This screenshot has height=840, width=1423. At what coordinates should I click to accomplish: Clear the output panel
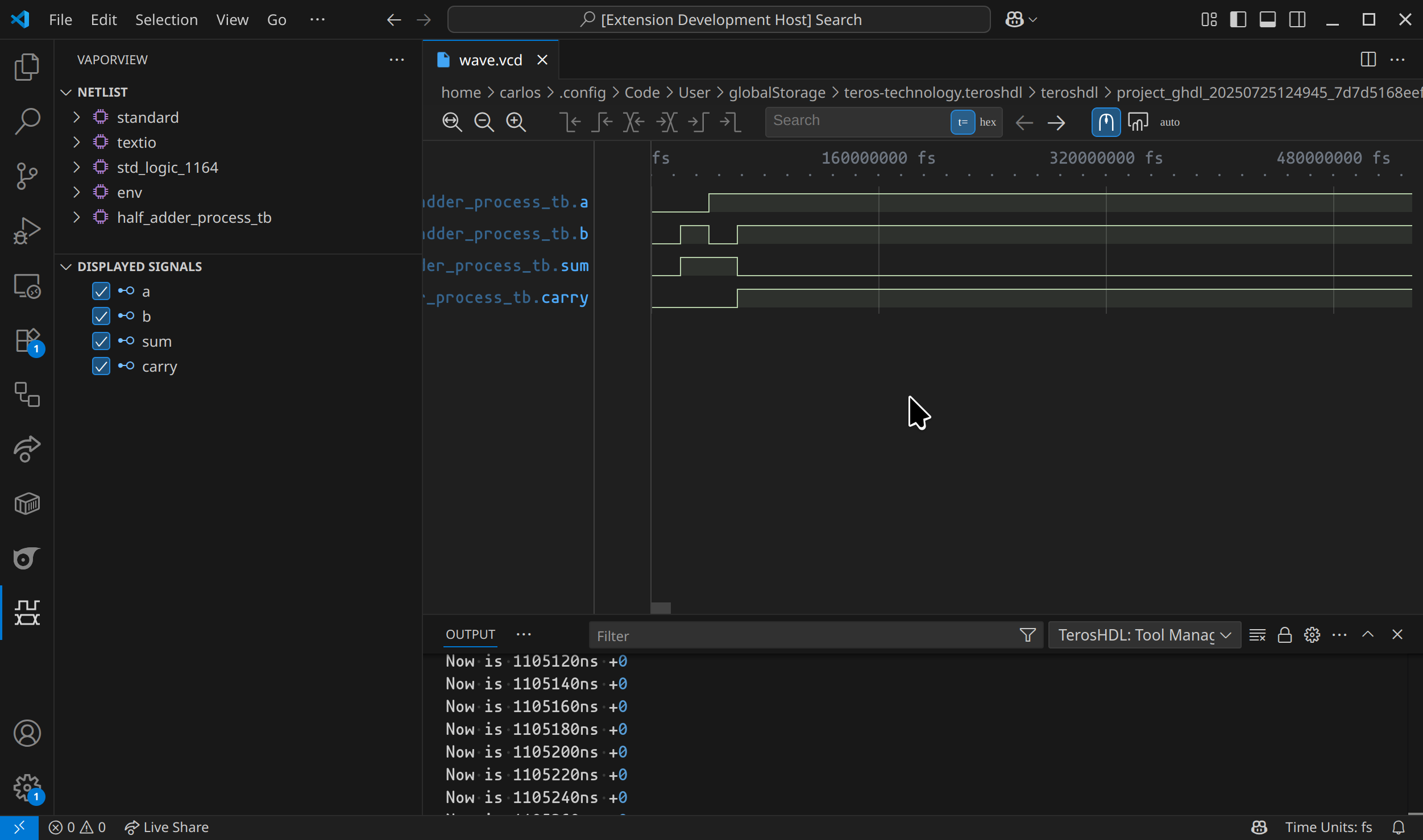tap(1258, 635)
